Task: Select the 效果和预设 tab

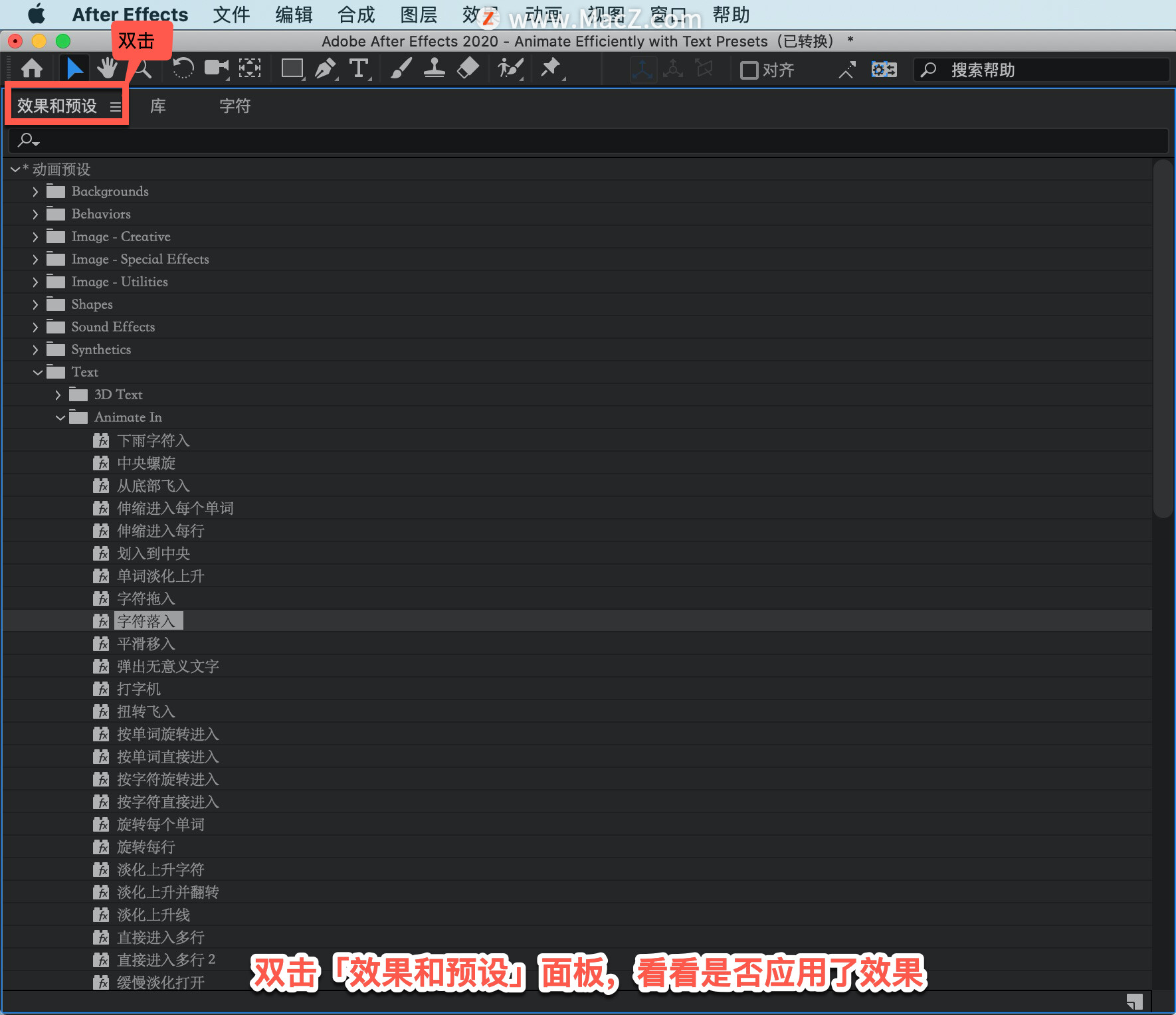Action: click(x=57, y=106)
